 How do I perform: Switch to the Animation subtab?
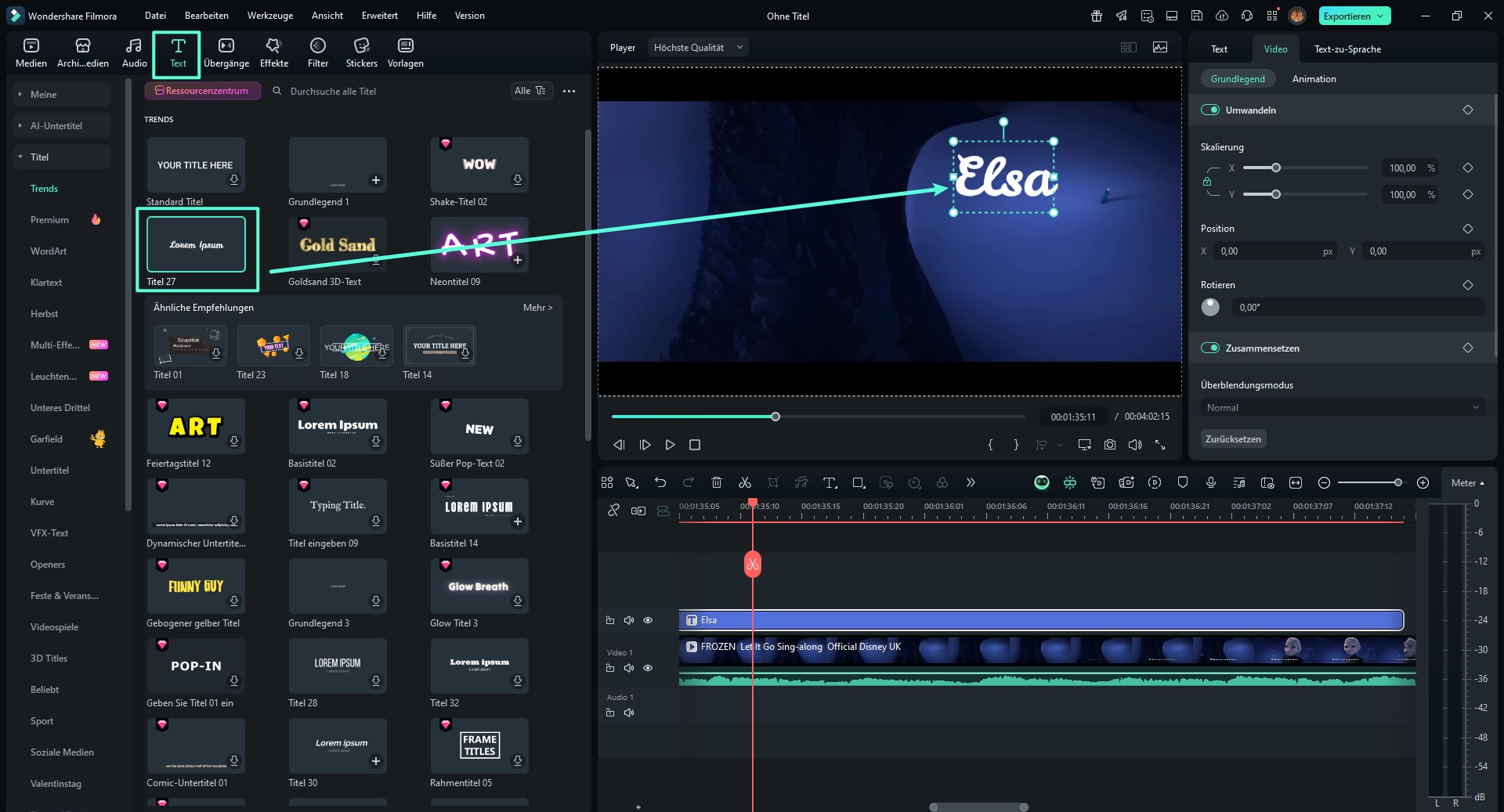pos(1314,79)
